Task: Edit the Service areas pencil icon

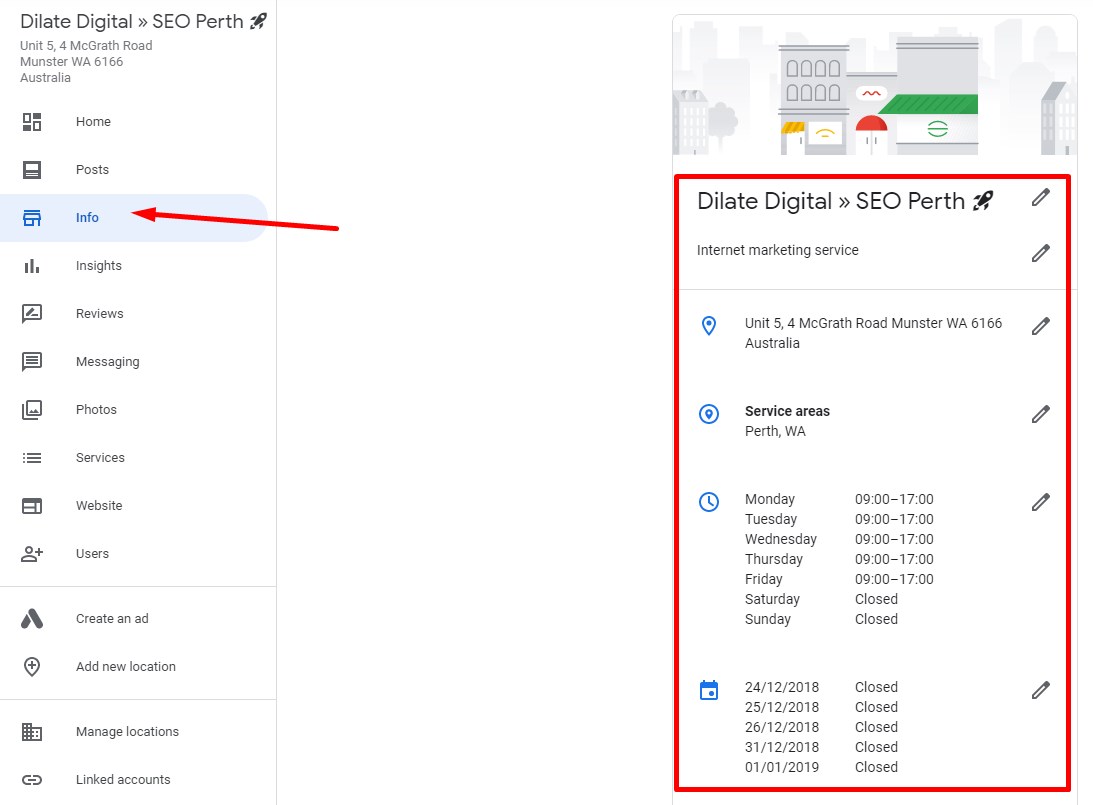Action: pos(1041,415)
